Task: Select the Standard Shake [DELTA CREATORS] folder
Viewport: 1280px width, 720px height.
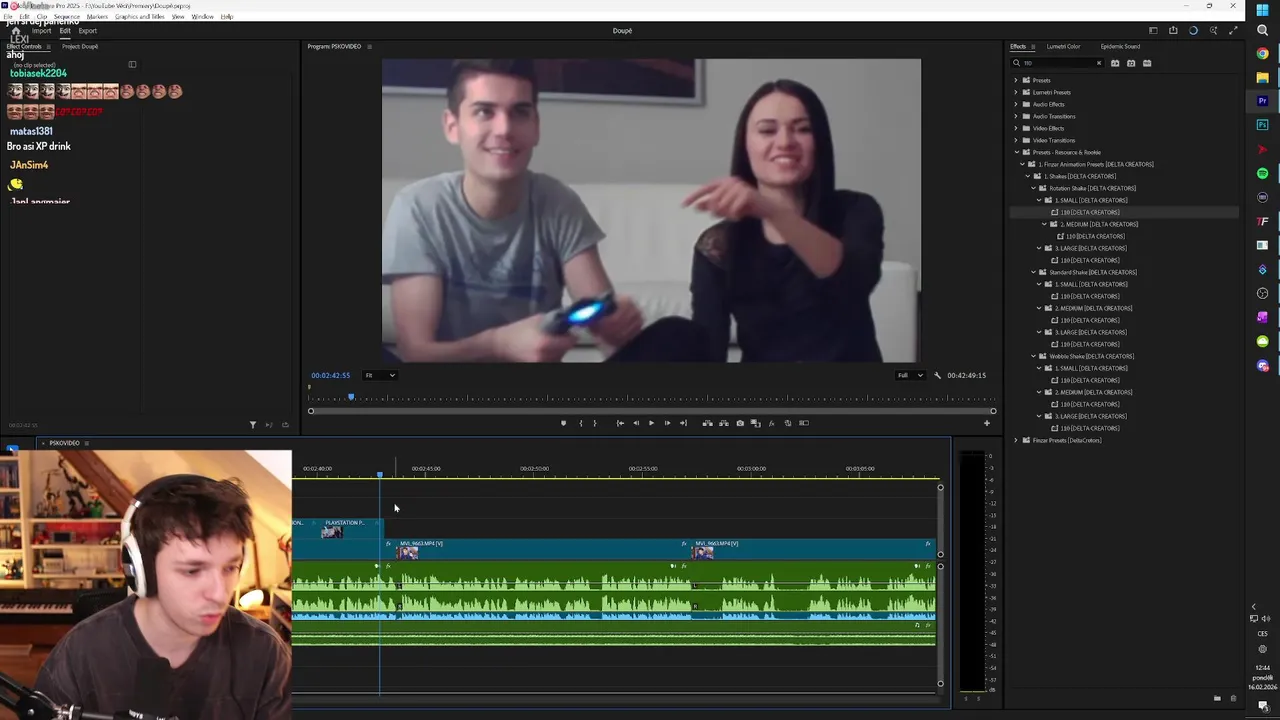Action: [1092, 272]
